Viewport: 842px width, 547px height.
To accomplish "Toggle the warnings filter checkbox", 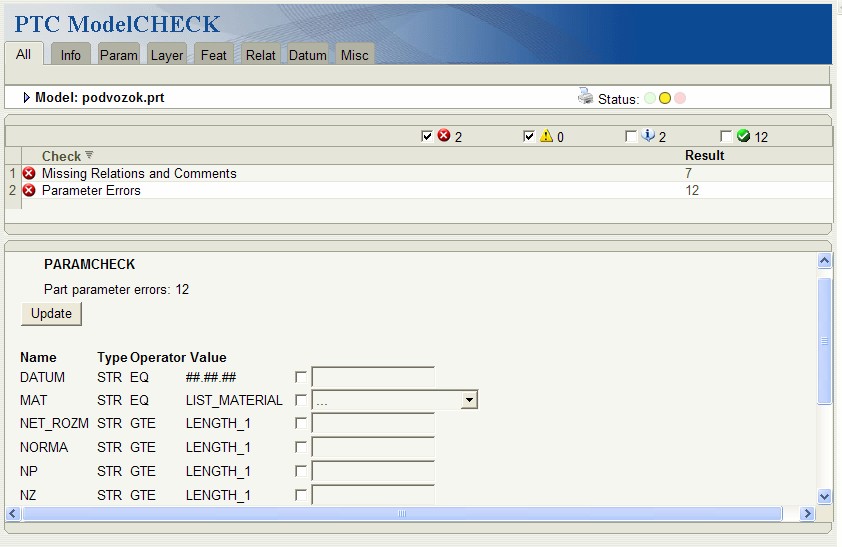I will [528, 136].
